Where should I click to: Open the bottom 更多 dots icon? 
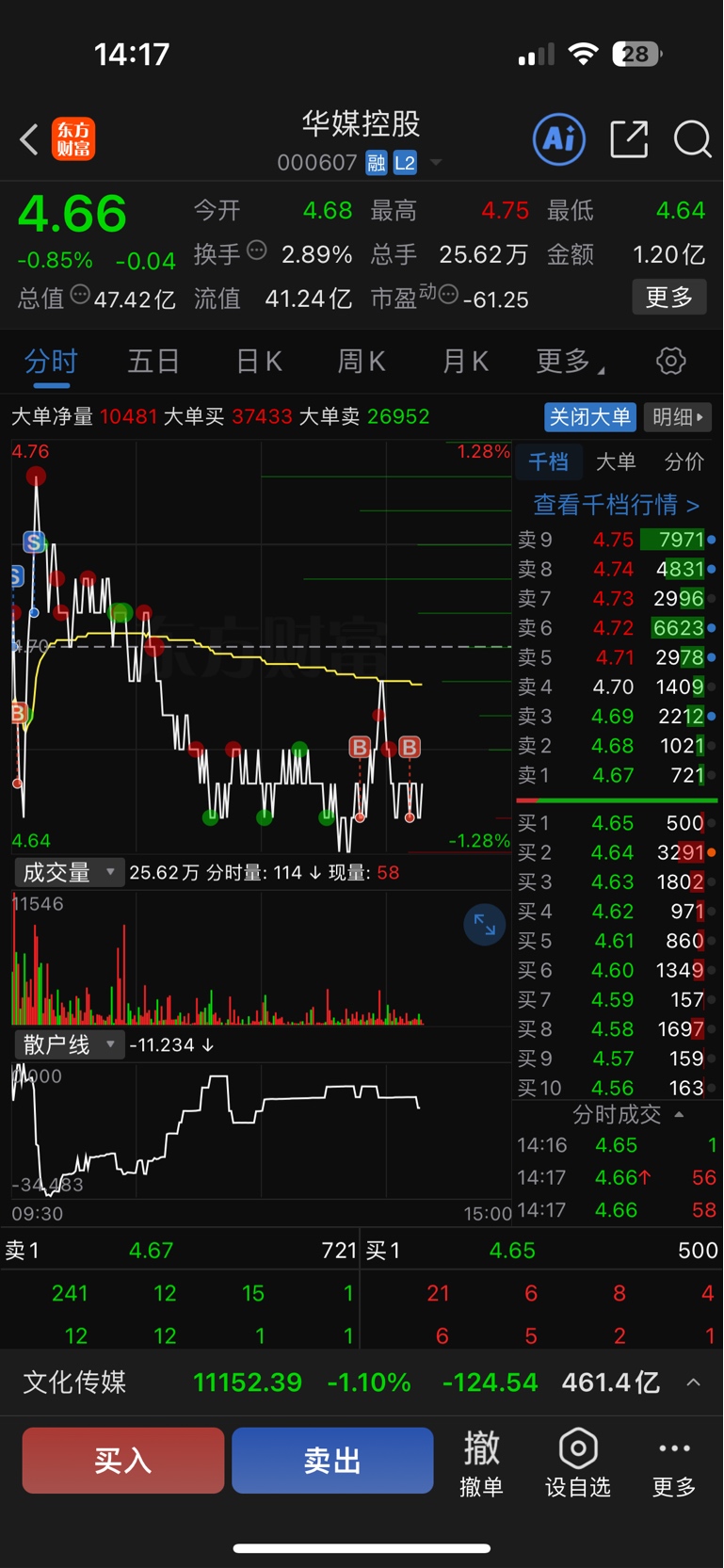pyautogui.click(x=674, y=1448)
